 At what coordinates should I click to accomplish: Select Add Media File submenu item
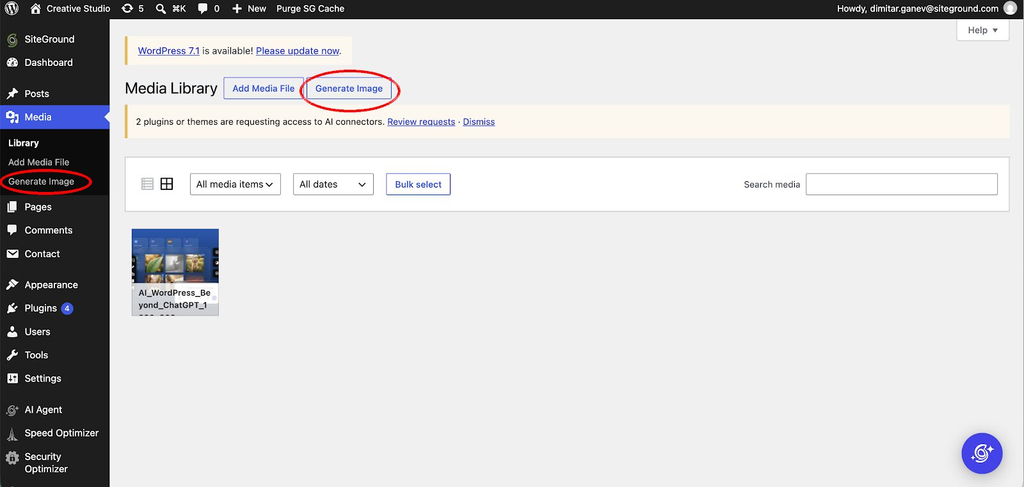tap(39, 162)
